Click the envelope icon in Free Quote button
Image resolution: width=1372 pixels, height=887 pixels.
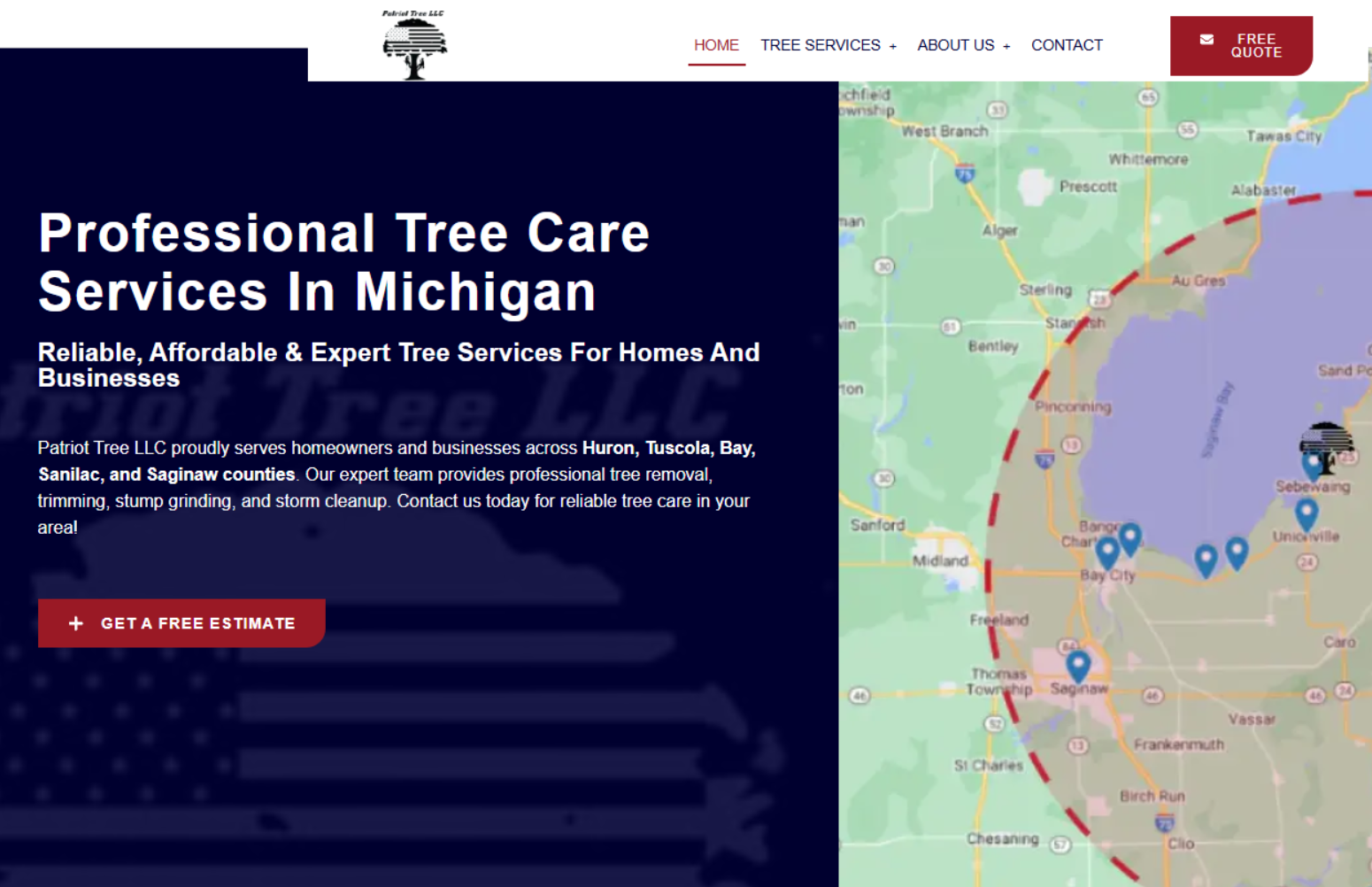pos(1206,40)
